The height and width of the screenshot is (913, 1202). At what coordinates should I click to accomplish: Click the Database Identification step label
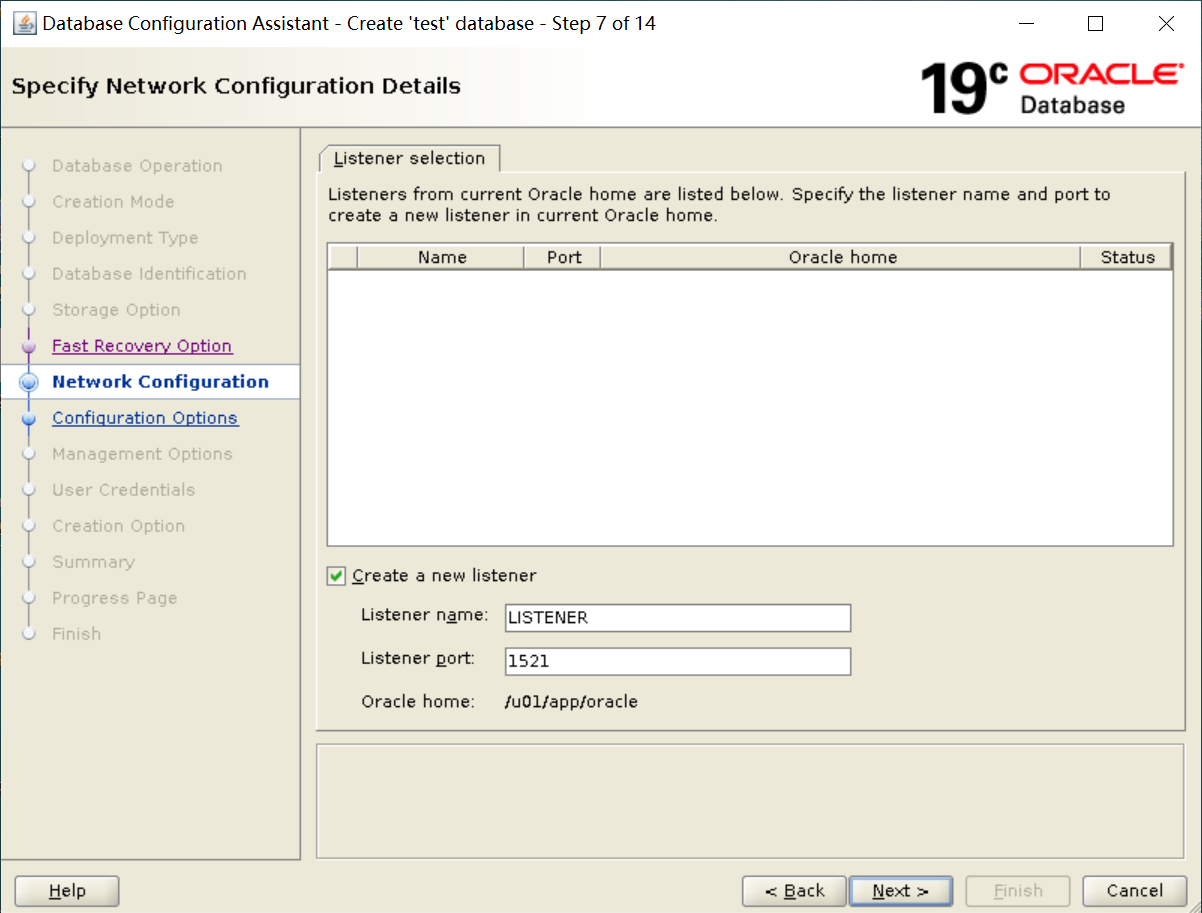(149, 274)
